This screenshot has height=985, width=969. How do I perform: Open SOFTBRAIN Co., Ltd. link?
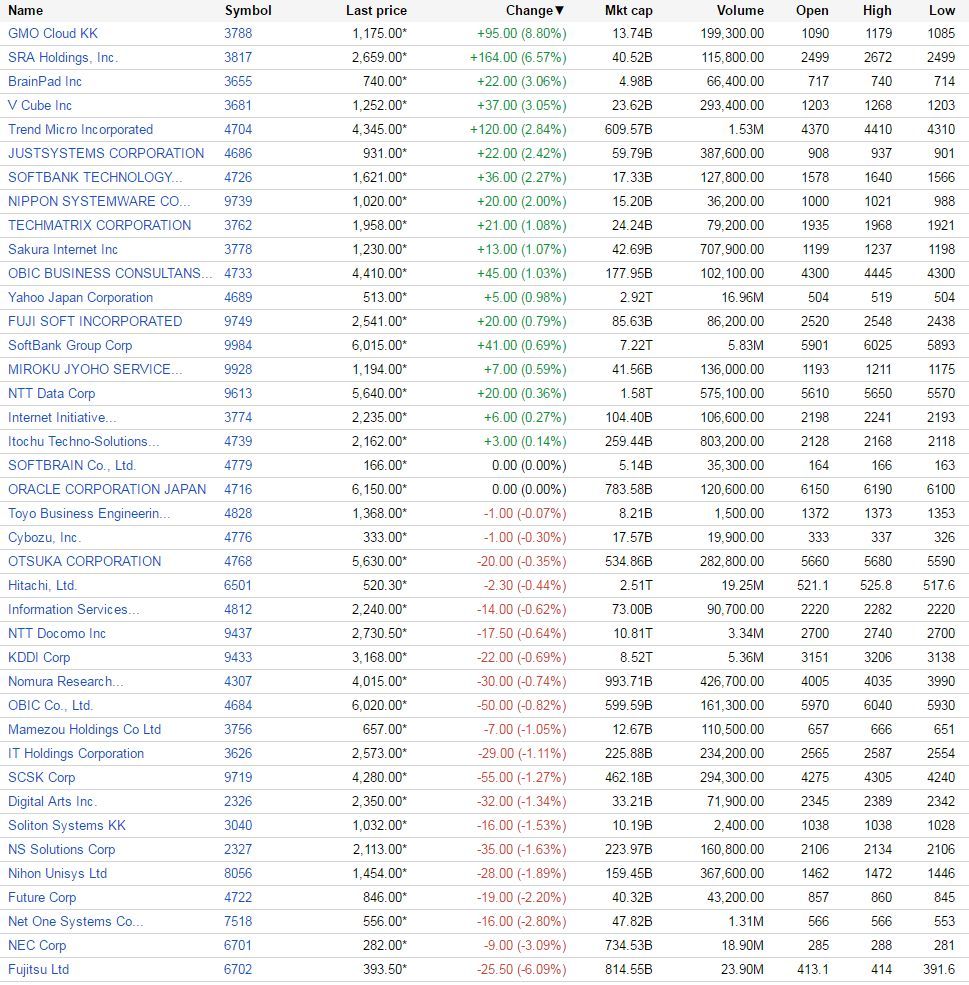pos(72,465)
